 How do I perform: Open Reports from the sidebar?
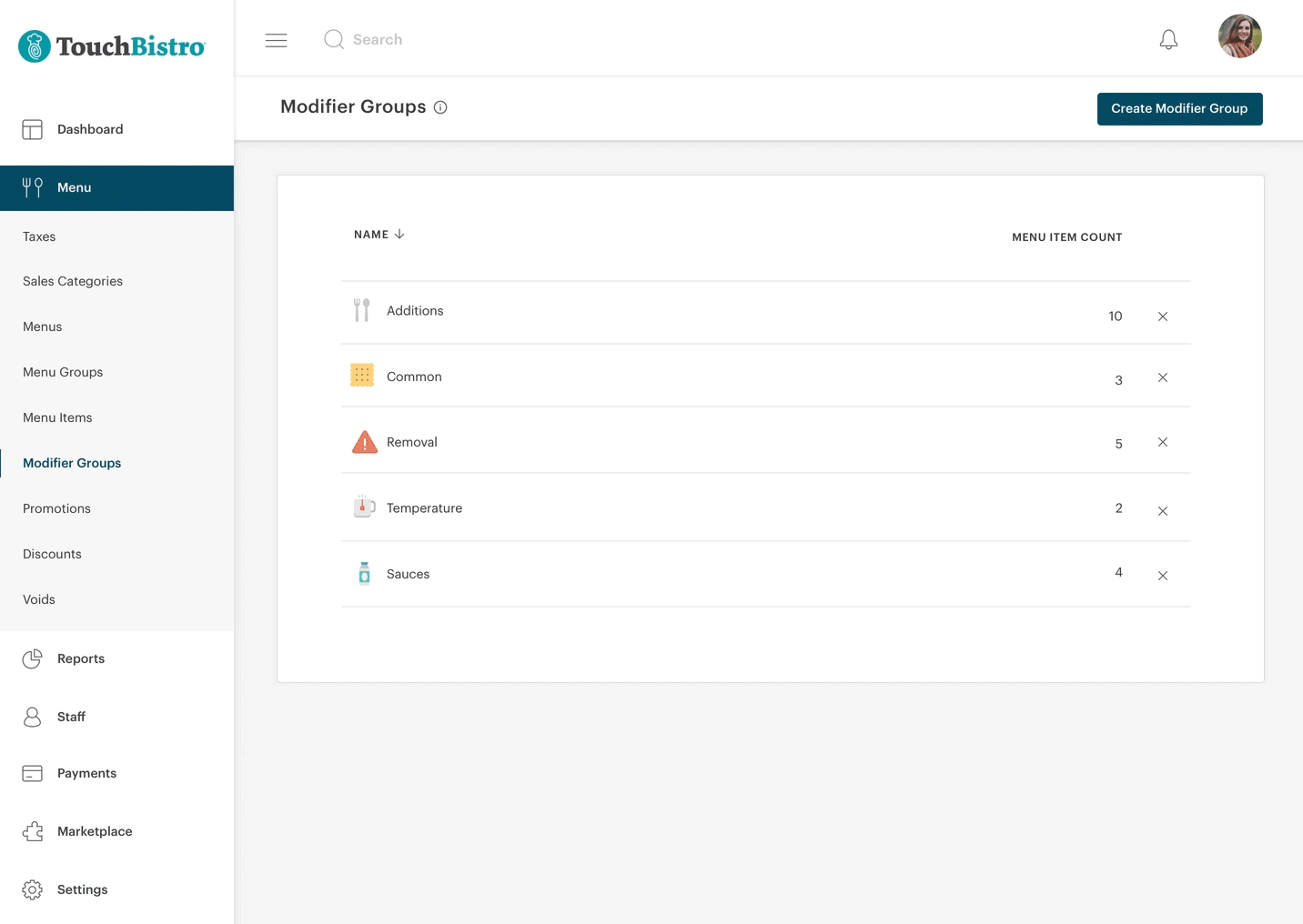tap(80, 658)
